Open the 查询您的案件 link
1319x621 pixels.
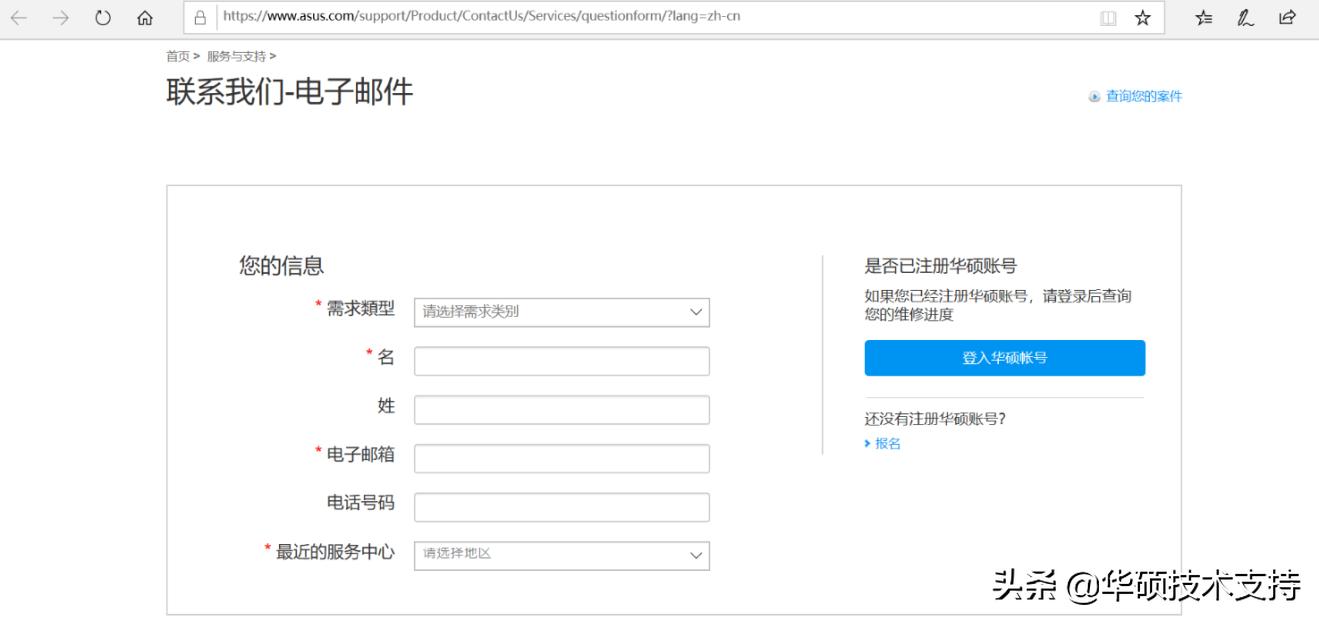click(x=1143, y=96)
